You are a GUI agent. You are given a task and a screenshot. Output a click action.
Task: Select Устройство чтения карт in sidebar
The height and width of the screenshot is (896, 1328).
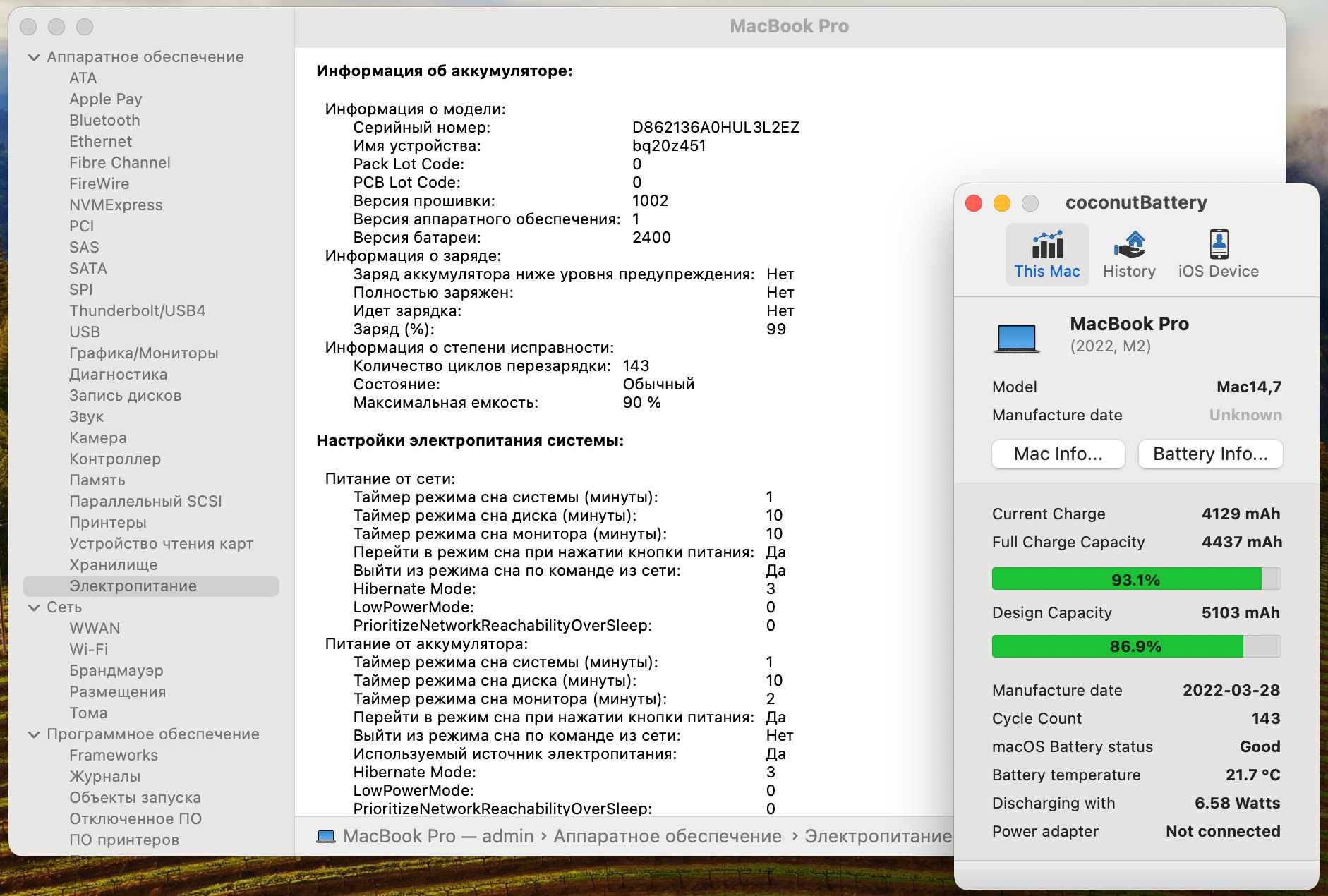(161, 544)
